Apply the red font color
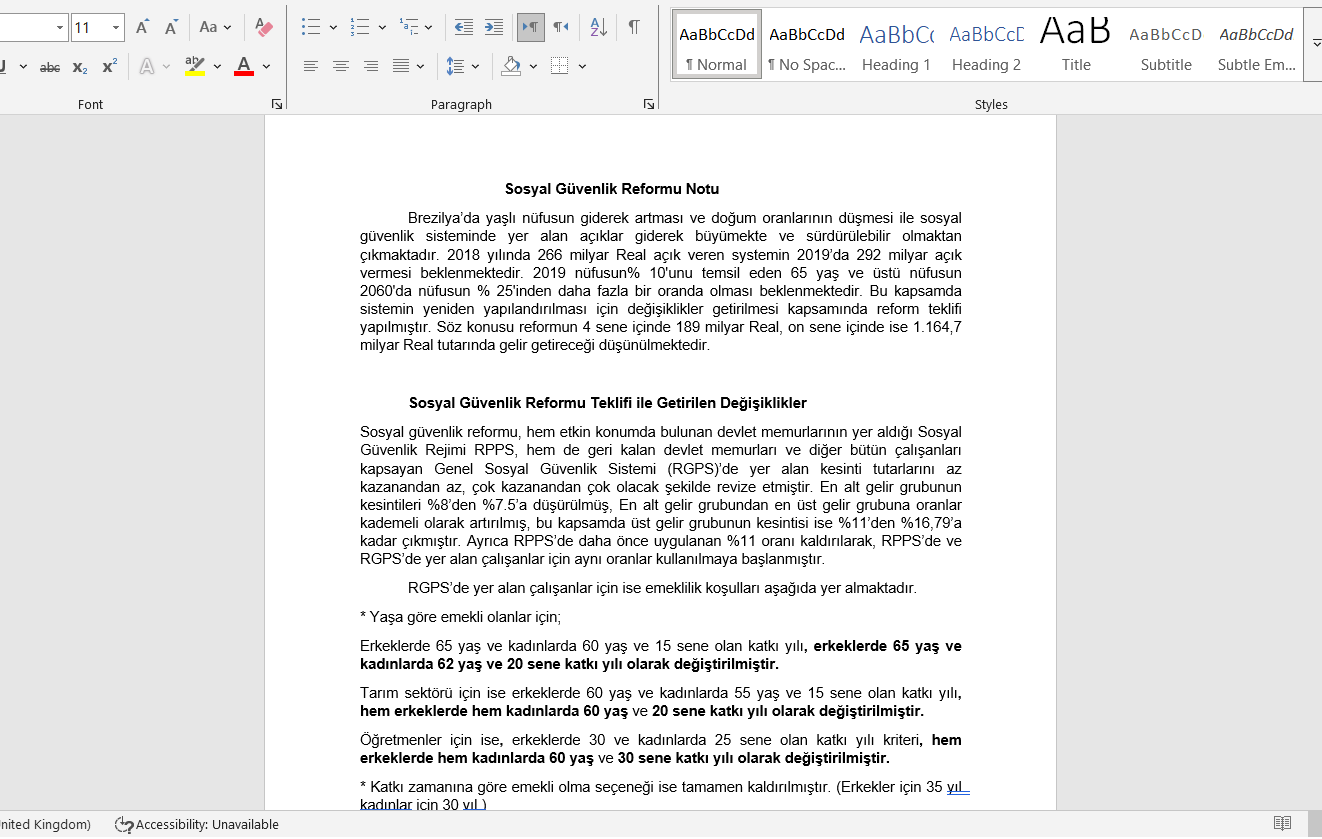This screenshot has width=1322, height=839. [x=243, y=67]
